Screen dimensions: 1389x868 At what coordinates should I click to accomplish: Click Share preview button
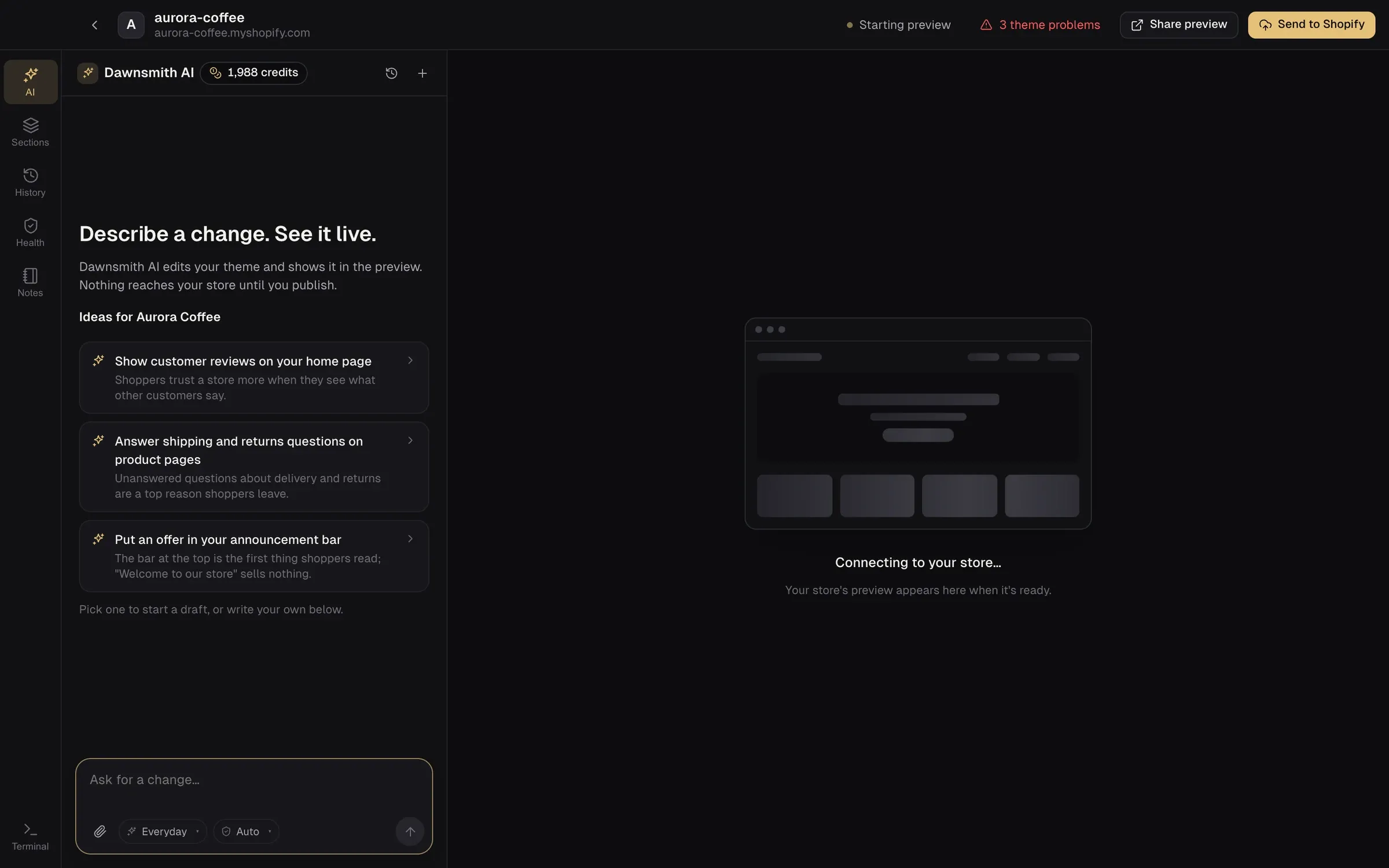point(1179,25)
